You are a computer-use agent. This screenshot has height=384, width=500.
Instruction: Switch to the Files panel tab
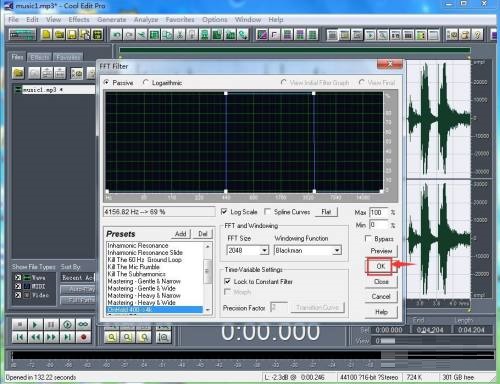[x=18, y=57]
